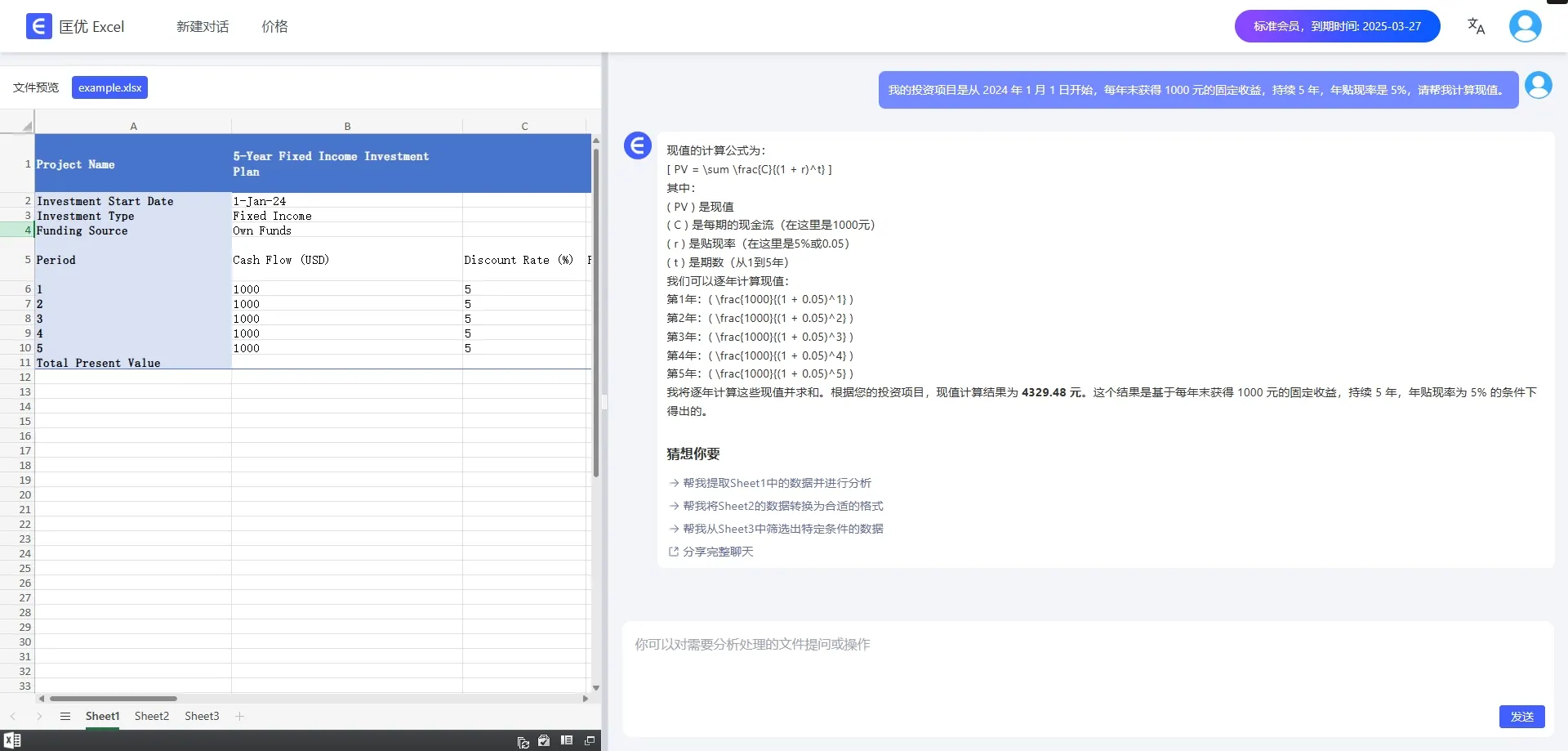Select column B header
The image size is (1568, 751).
tap(347, 126)
